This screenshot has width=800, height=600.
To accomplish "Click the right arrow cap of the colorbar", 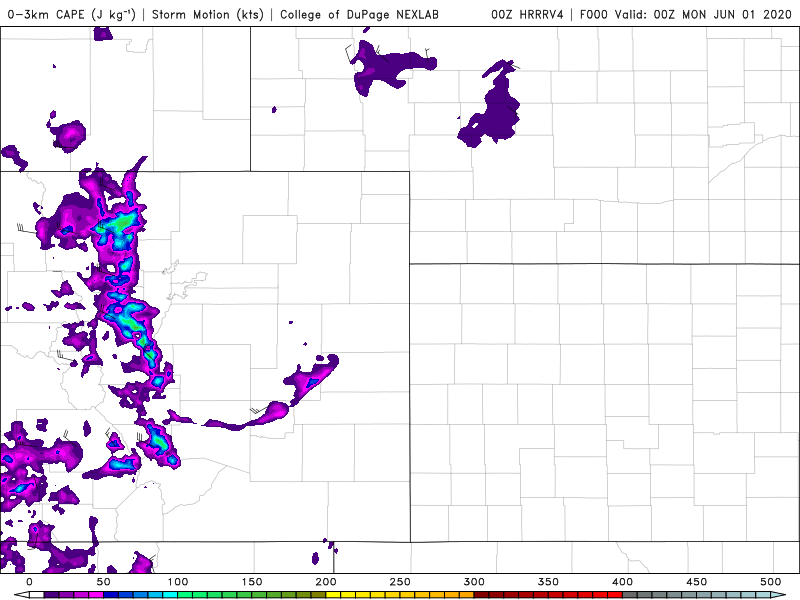I will [778, 594].
